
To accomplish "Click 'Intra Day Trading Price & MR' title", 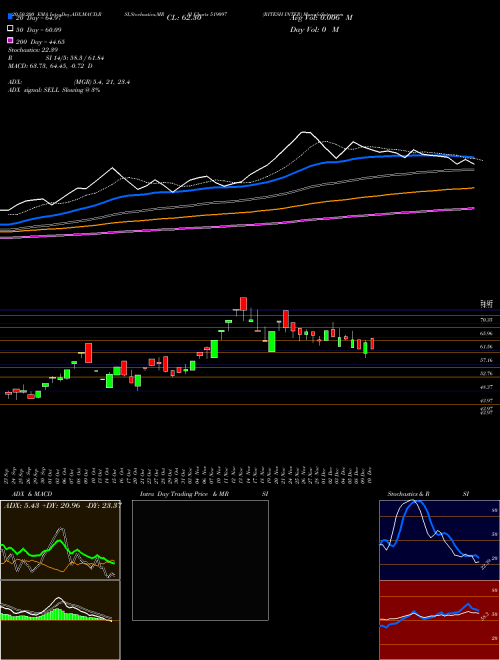I will [x=184, y=494].
